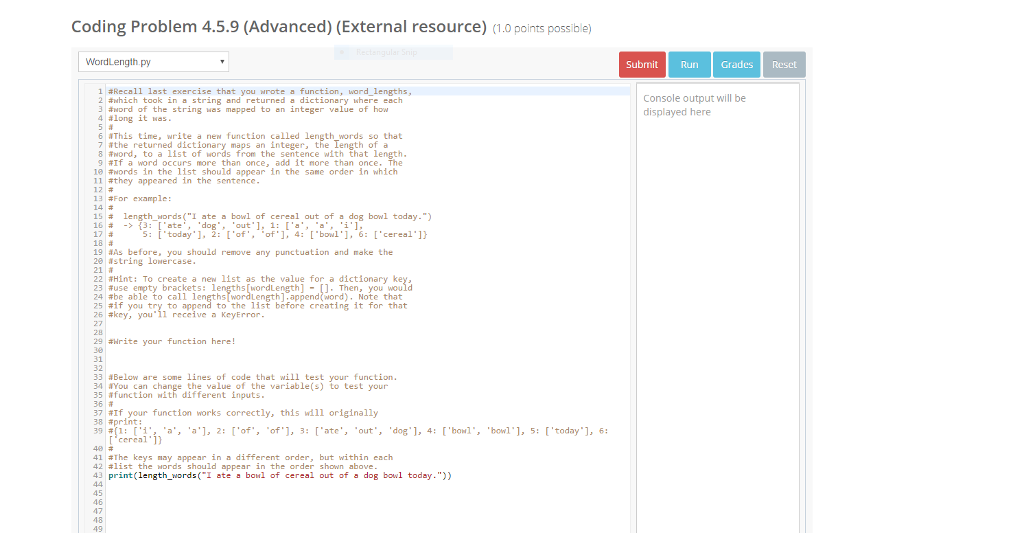This screenshot has width=1024, height=533.
Task: Click the '#Below are some lines of code' comment
Action: tap(253, 378)
